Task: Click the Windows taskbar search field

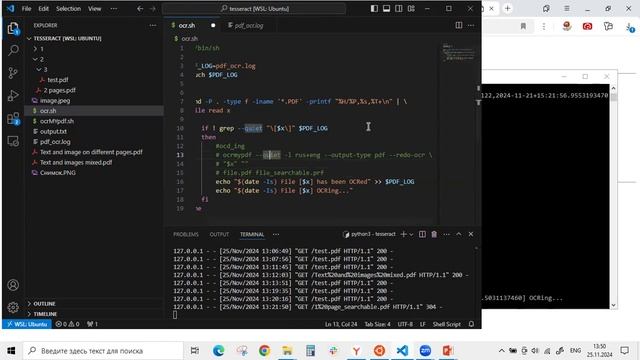Action: coord(103,351)
